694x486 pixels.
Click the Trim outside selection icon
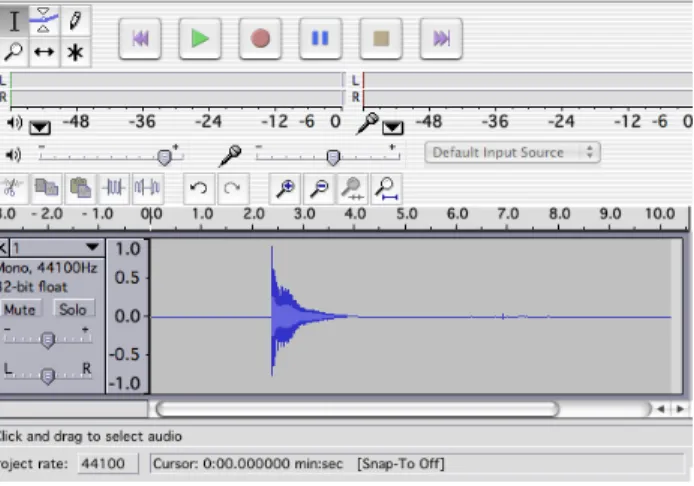(114, 188)
